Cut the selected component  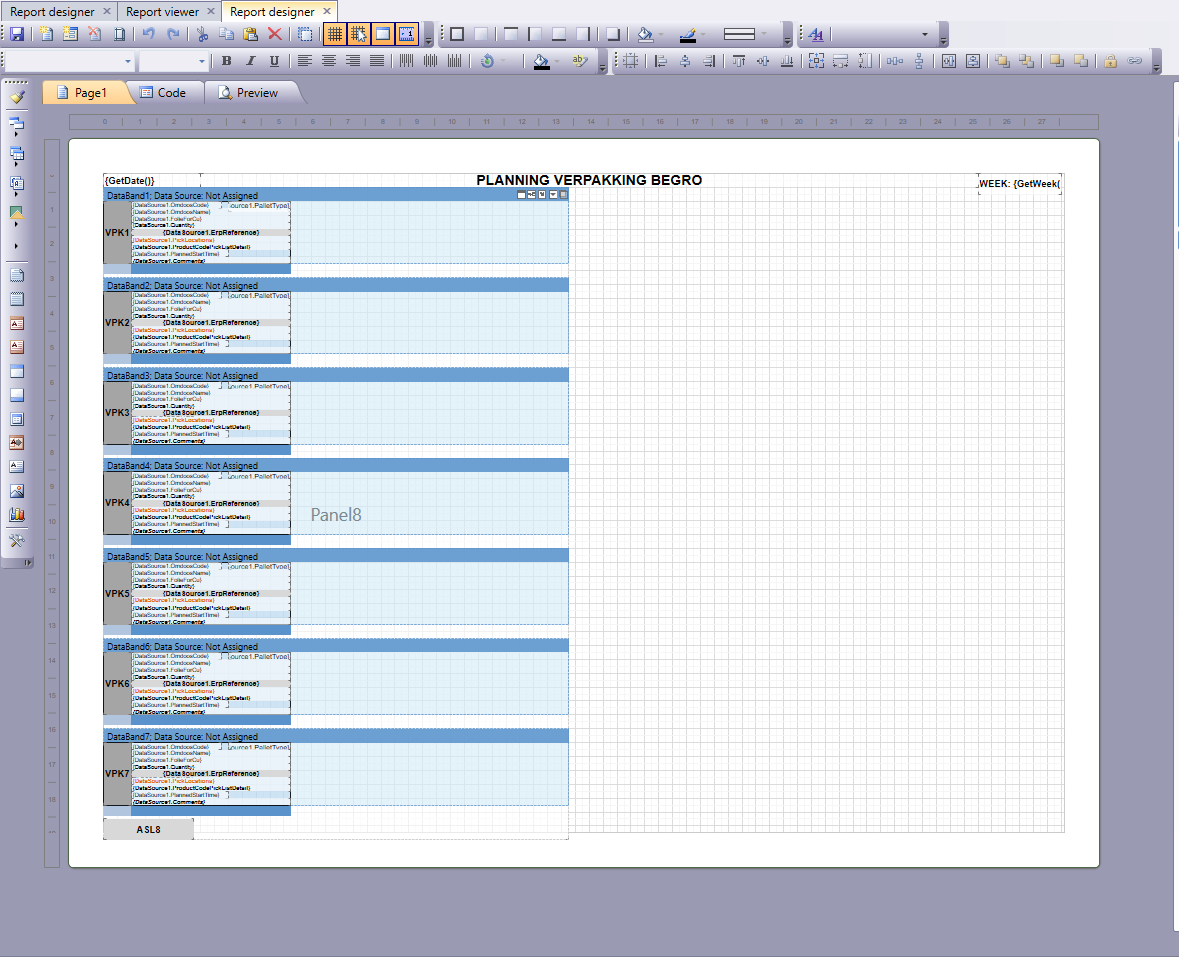click(202, 34)
